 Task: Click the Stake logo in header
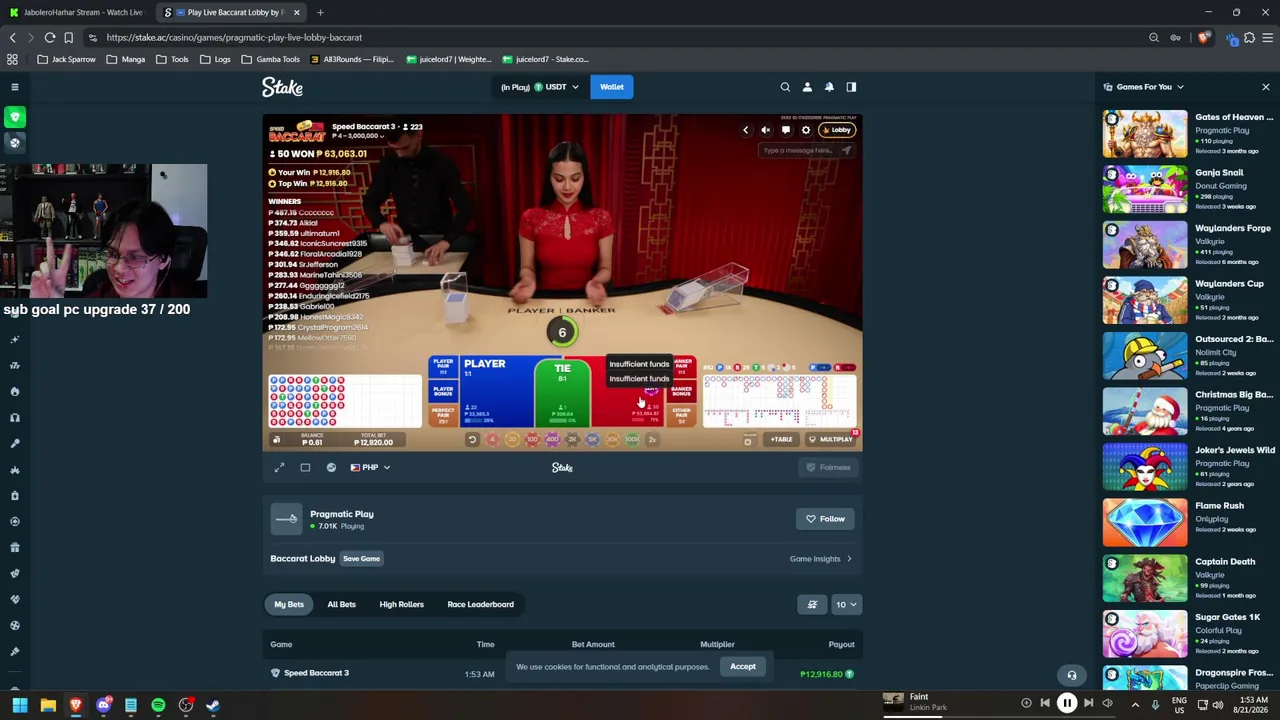point(282,87)
